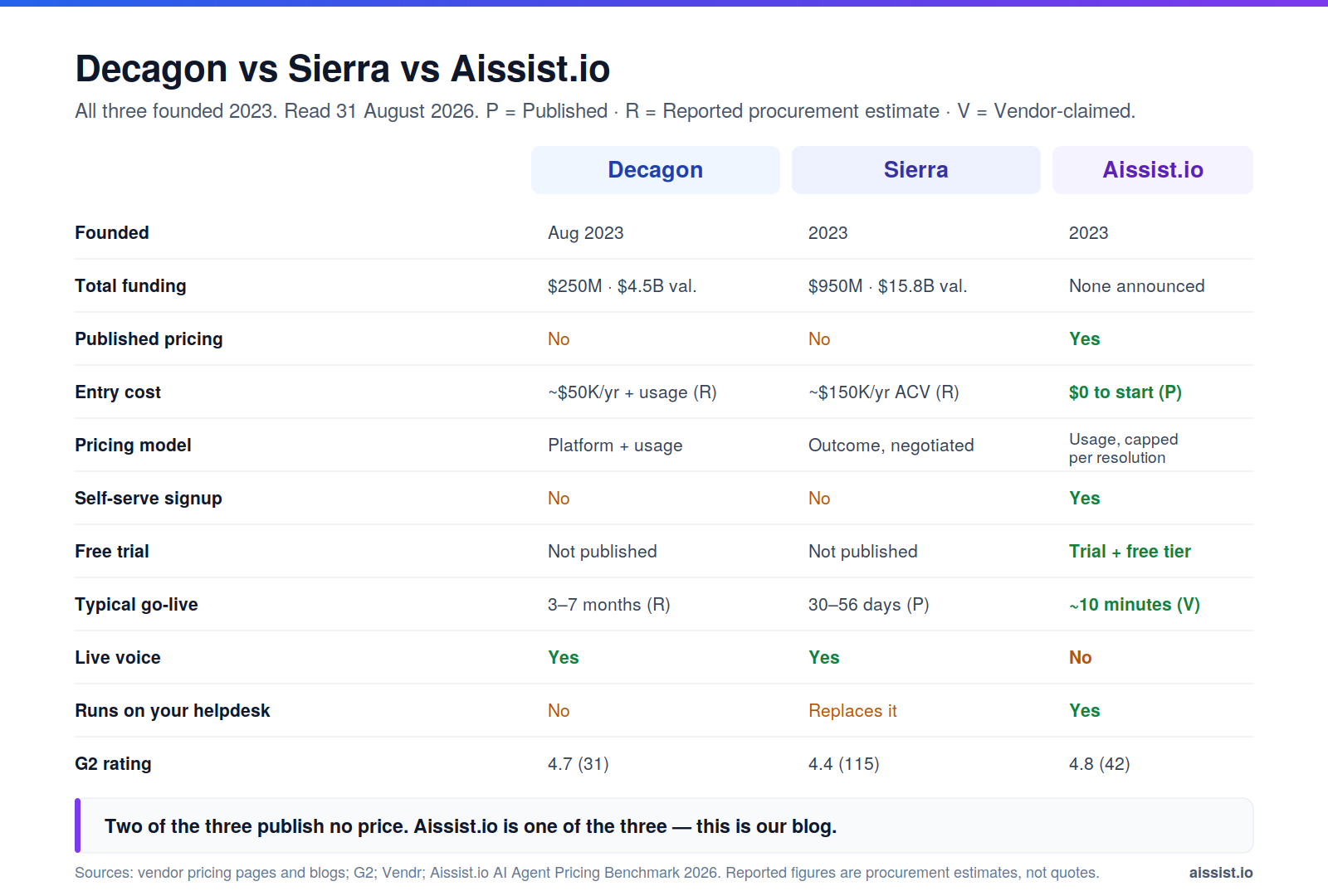Click Sierra's '~$150K/yr ACV (R)' entry cost
Screen dimensions: 1328x896
point(883,392)
